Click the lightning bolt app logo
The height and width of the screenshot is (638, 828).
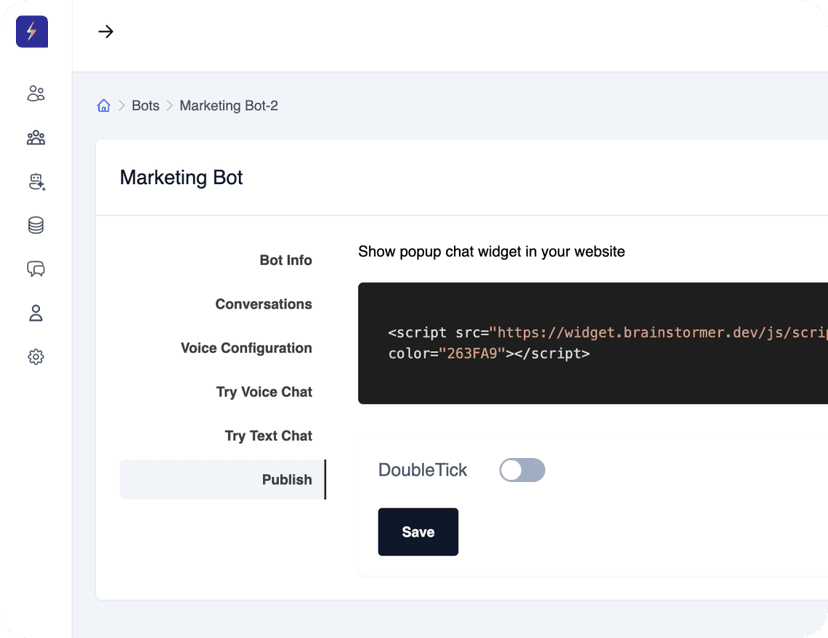pos(31,31)
